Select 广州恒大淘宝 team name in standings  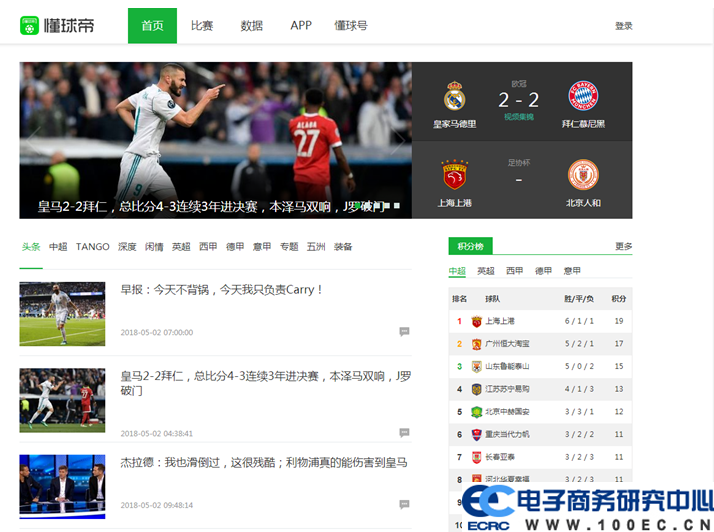pos(507,343)
